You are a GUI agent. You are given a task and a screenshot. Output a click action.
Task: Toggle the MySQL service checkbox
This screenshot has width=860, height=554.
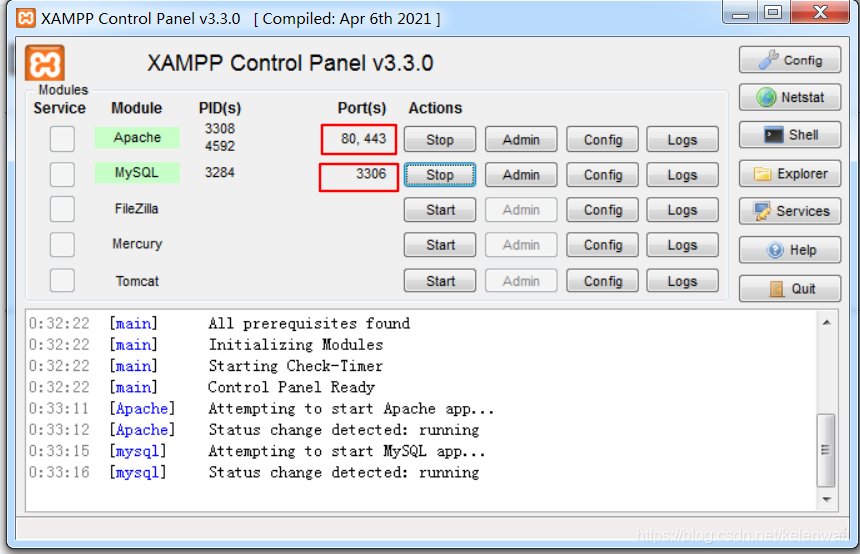pos(62,174)
